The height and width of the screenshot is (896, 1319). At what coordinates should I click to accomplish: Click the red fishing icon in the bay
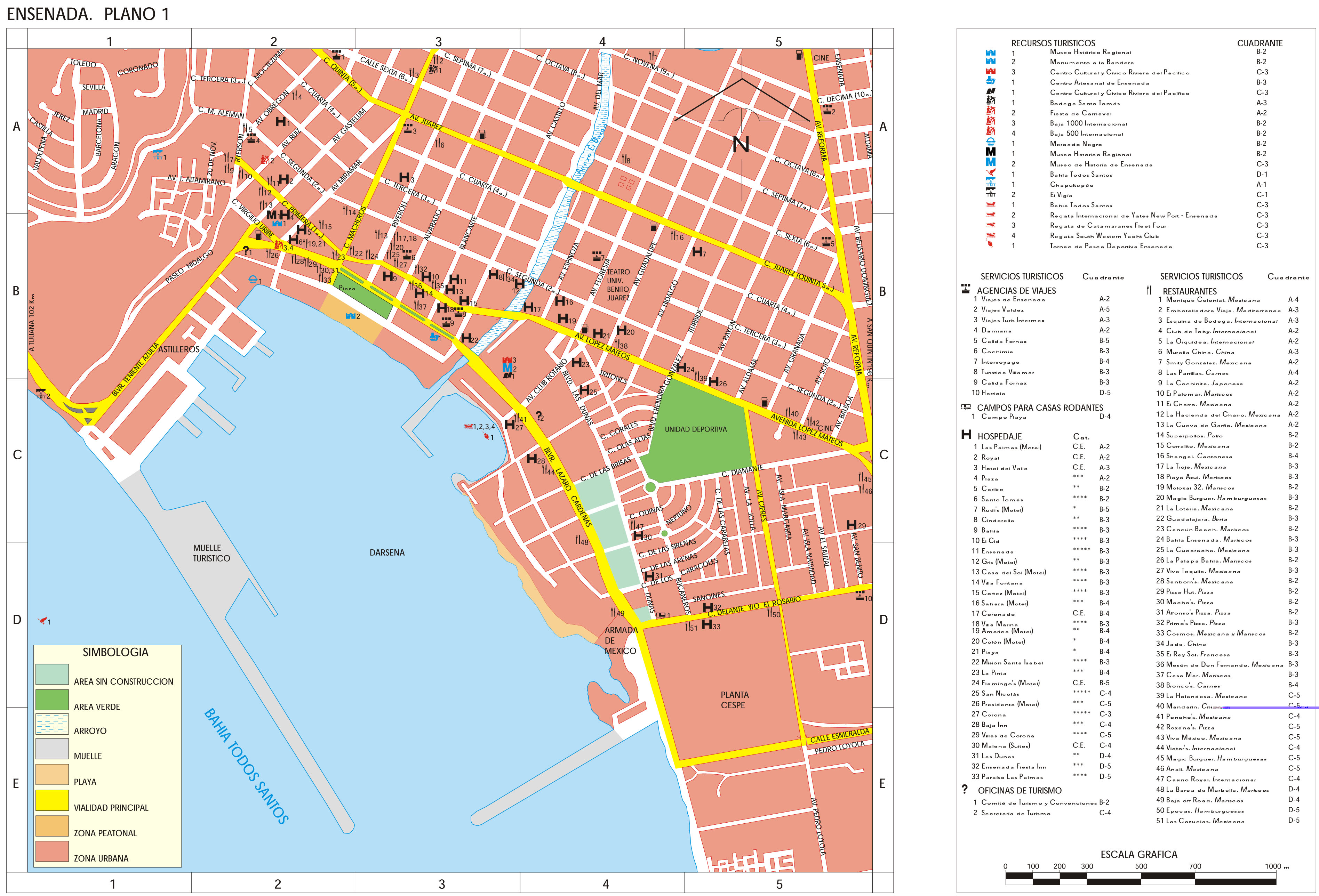click(486, 436)
